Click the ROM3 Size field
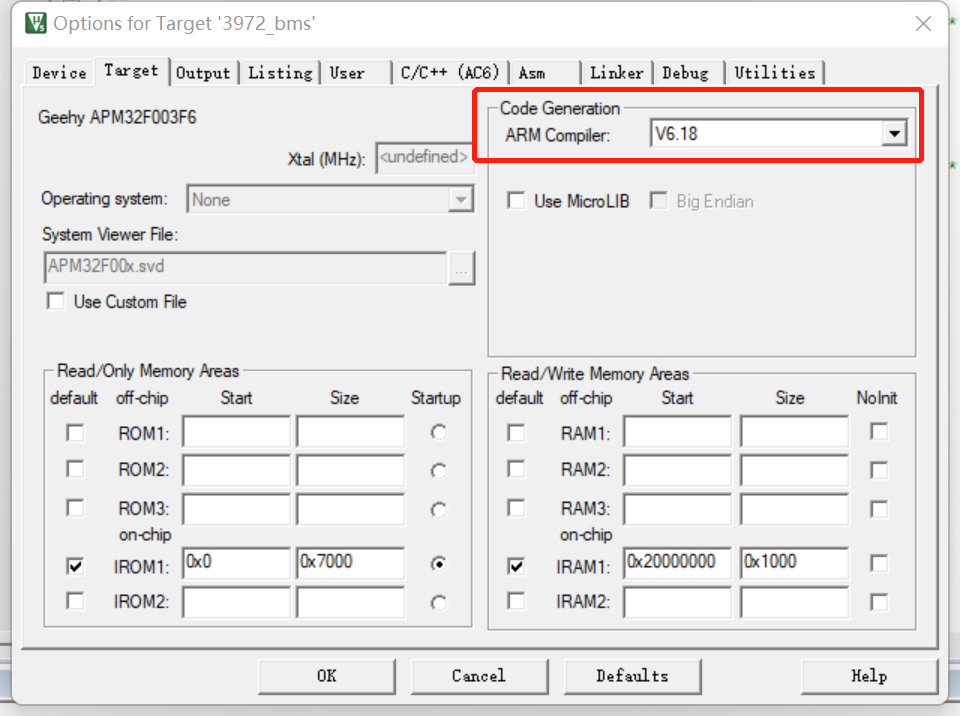This screenshot has height=716, width=960. [x=351, y=510]
